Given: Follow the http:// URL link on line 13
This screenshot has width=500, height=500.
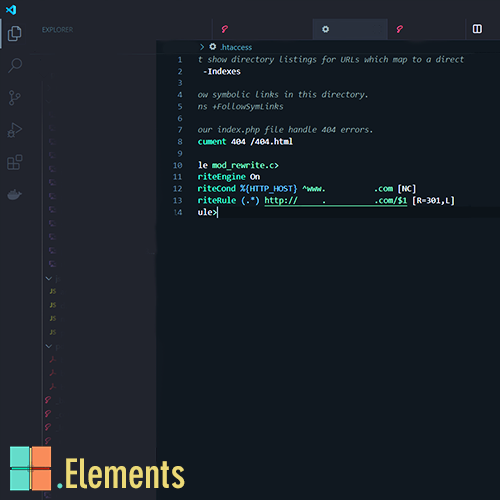Looking at the screenshot, I should tap(336, 200).
